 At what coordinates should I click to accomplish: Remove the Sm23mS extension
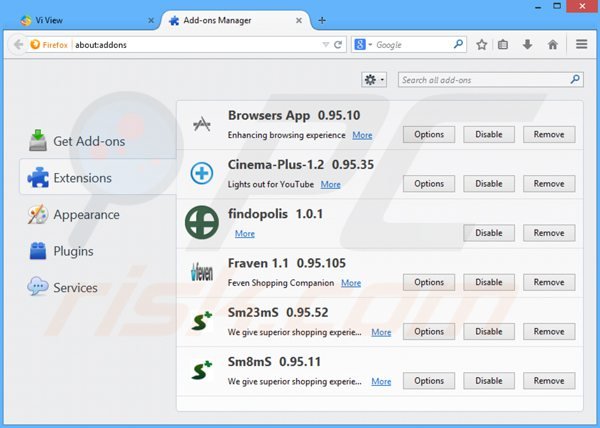point(549,331)
